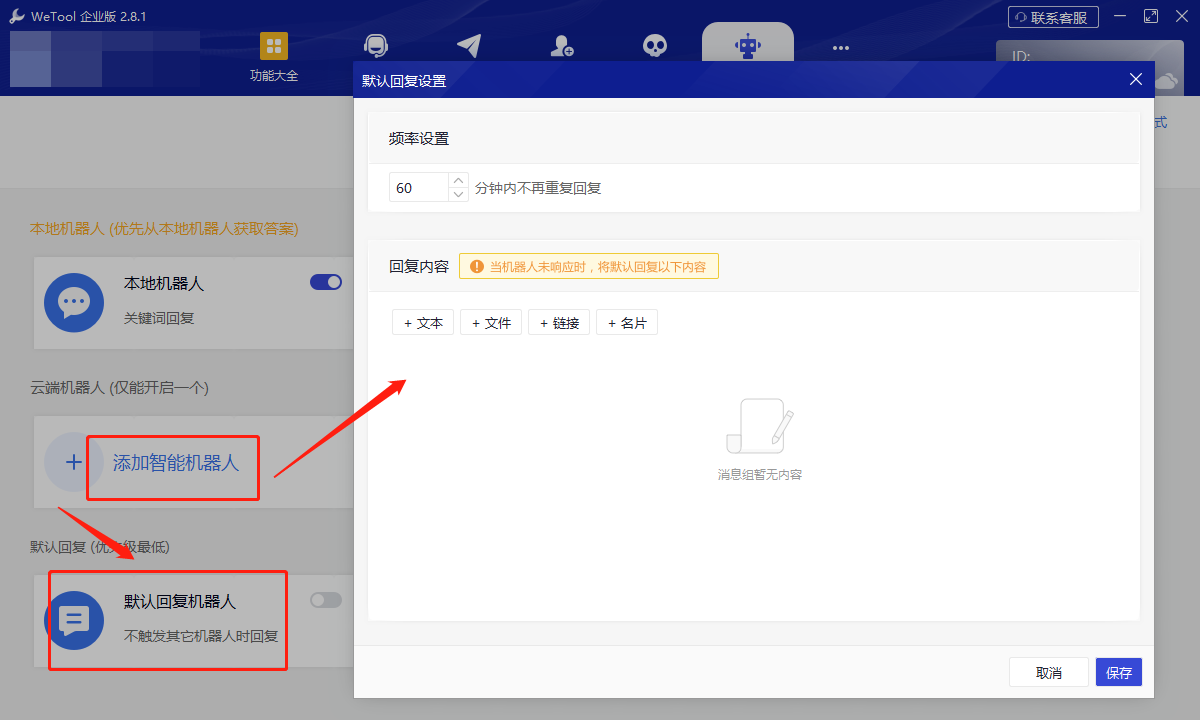This screenshot has height=720, width=1200.
Task: Click the 回复内容 section heading
Action: click(x=419, y=267)
